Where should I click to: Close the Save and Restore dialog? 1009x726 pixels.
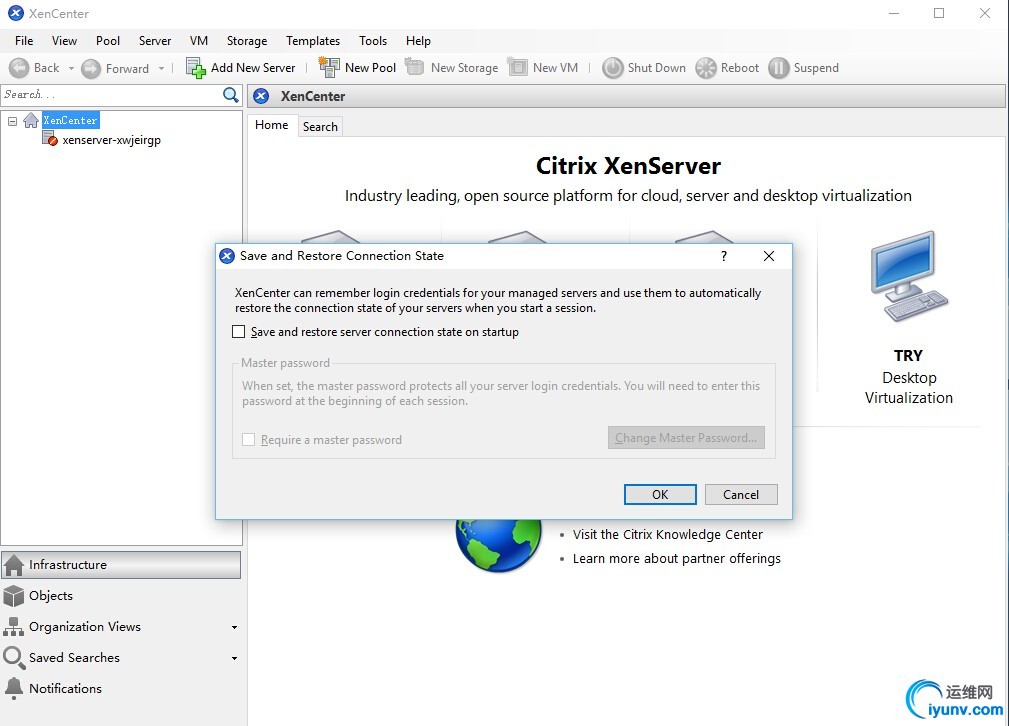[769, 256]
